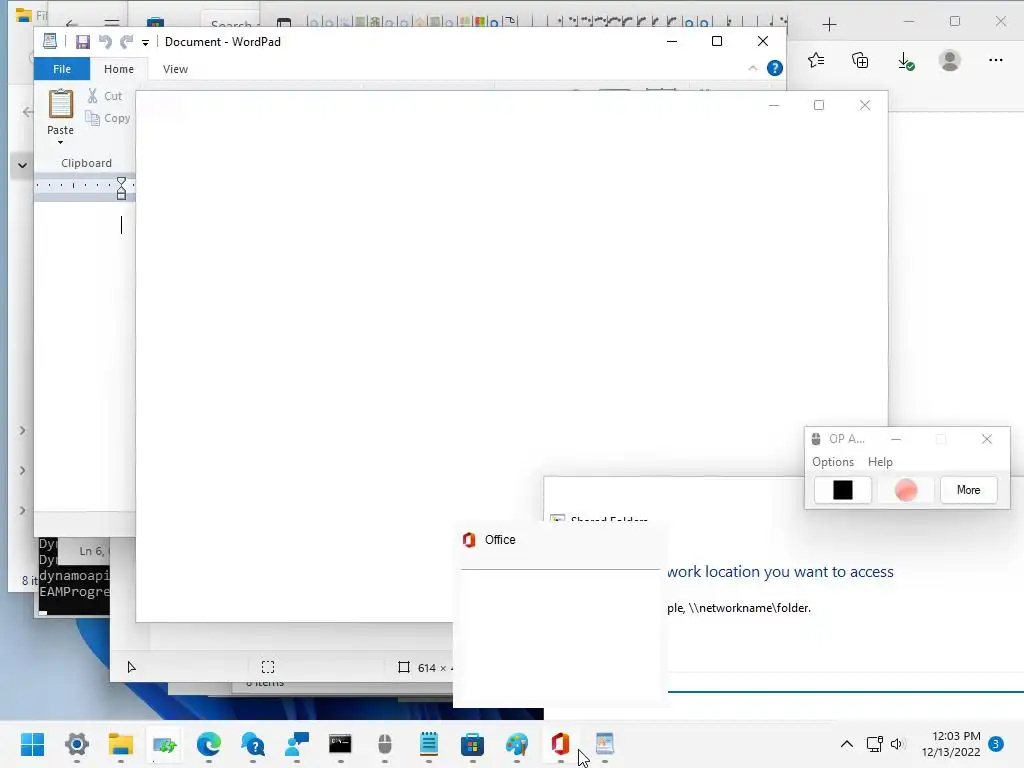Open Office from taskbar
Viewport: 1024px width, 768px height.
560,744
